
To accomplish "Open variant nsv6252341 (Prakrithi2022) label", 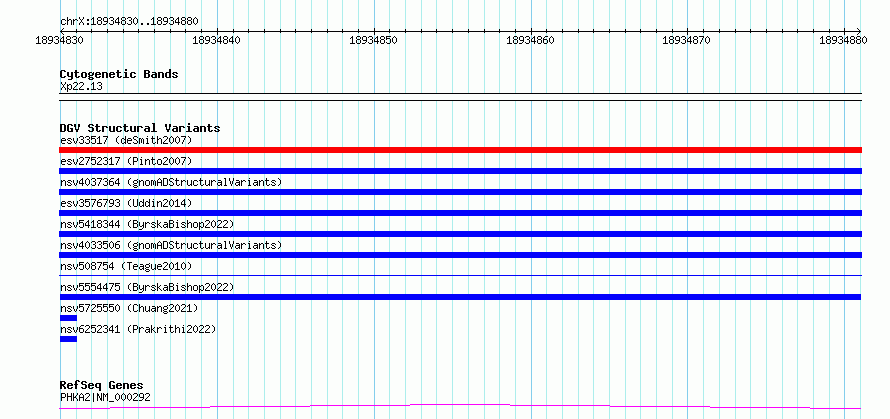I will [x=138, y=329].
